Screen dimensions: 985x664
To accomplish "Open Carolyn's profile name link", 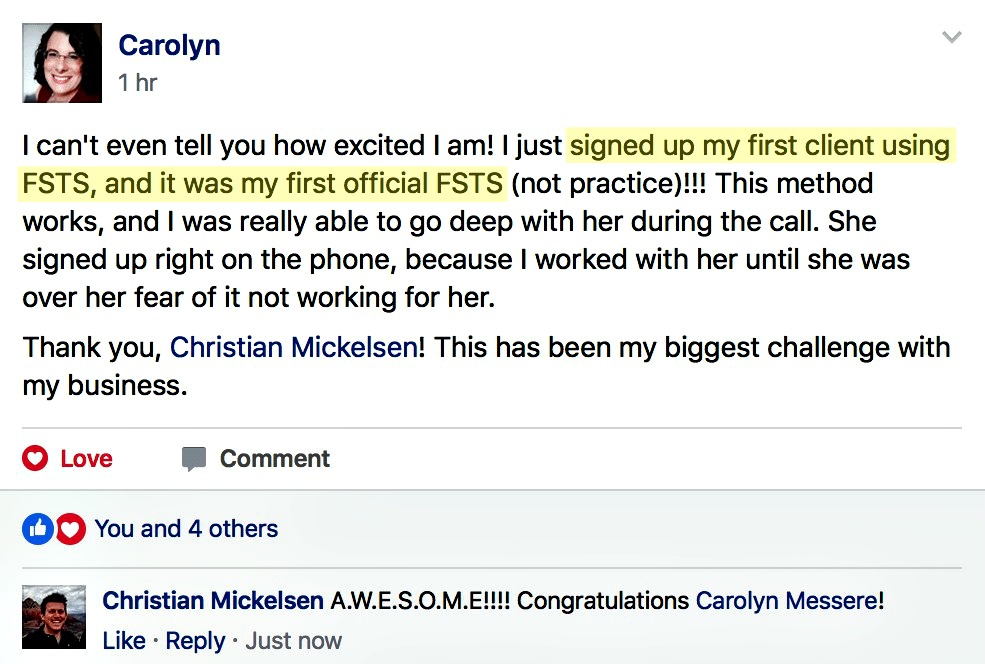I will click(170, 45).
